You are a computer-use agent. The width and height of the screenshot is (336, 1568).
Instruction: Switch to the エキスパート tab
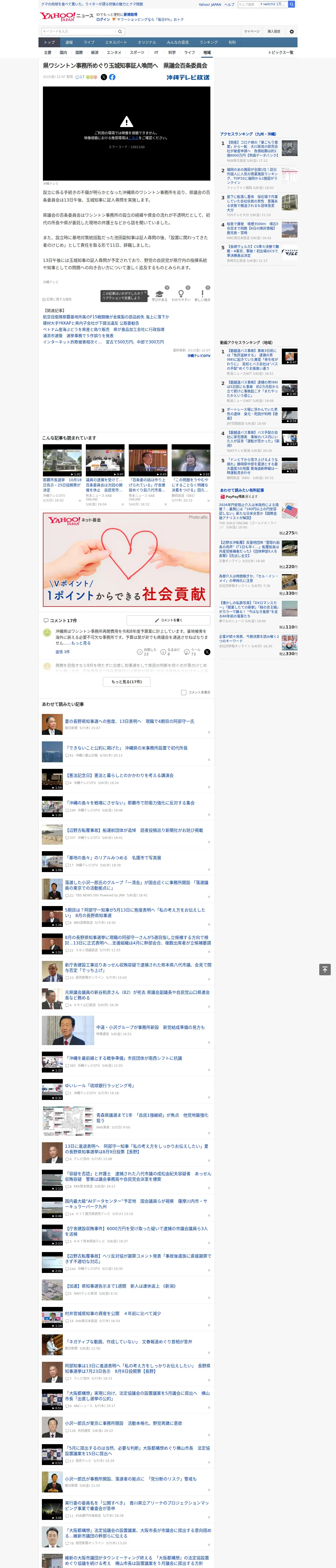(116, 43)
